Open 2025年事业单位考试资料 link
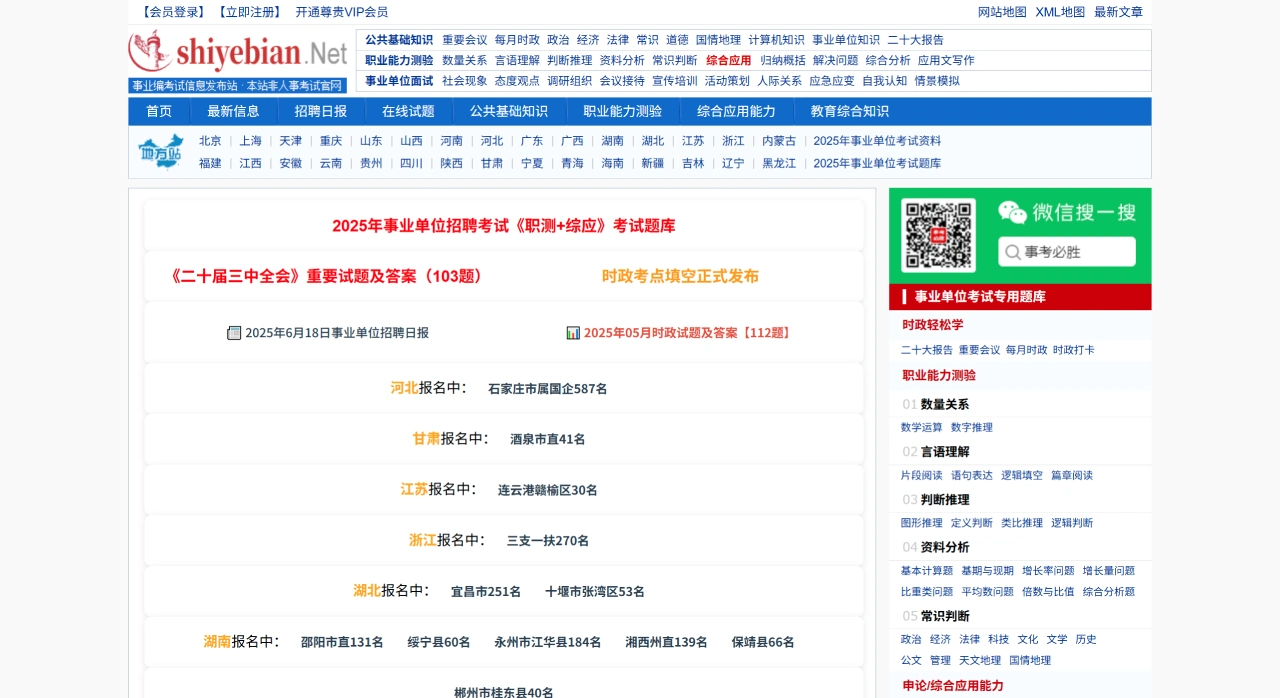The image size is (1280, 698). click(877, 141)
